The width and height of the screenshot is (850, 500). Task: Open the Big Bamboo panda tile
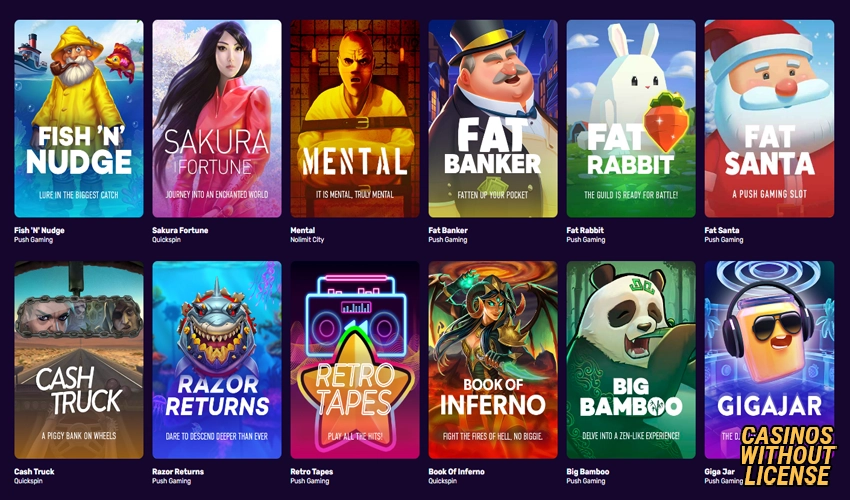point(631,360)
